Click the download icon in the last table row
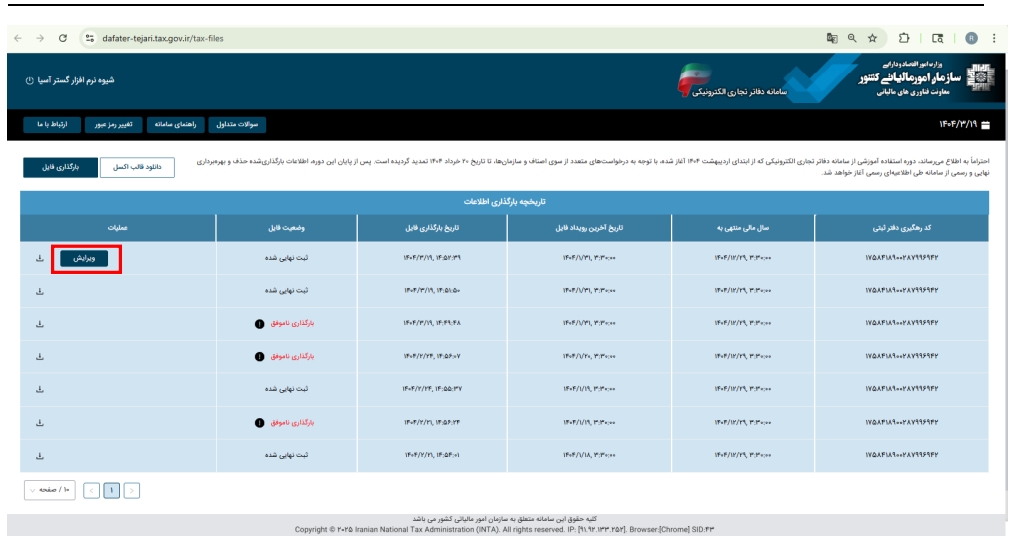The height and width of the screenshot is (546, 1016). pos(40,455)
